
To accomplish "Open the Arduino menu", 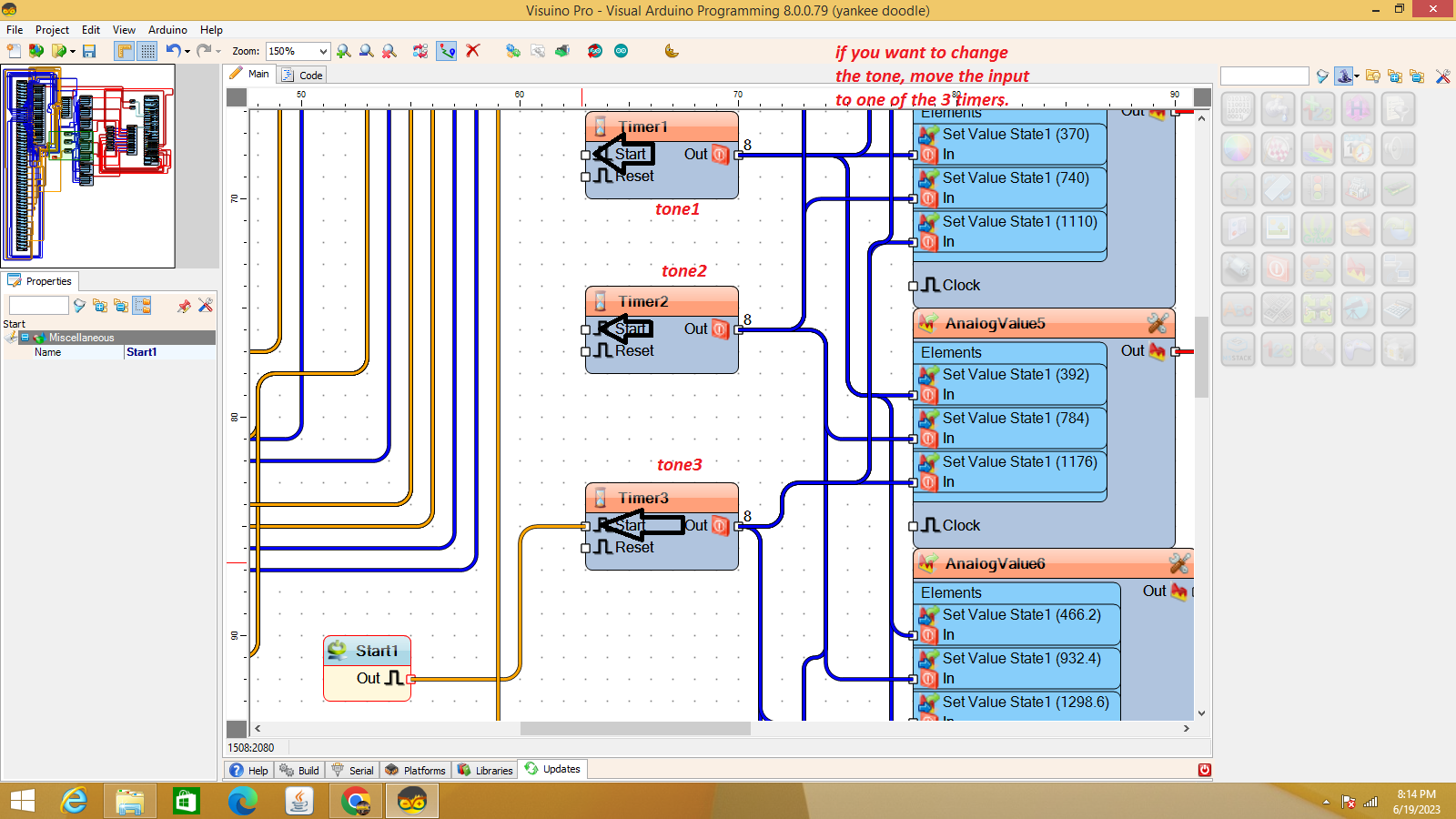I will tap(167, 30).
